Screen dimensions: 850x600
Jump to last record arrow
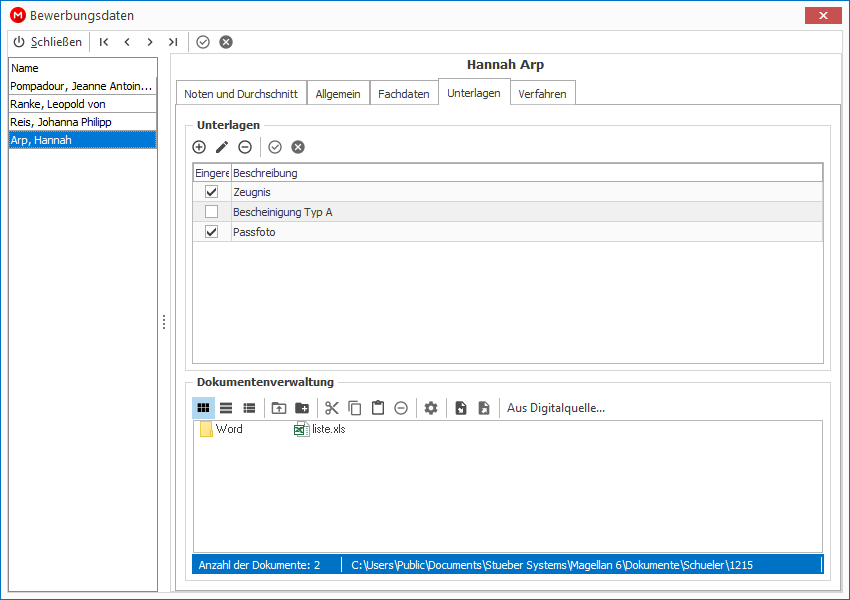pyautogui.click(x=173, y=42)
